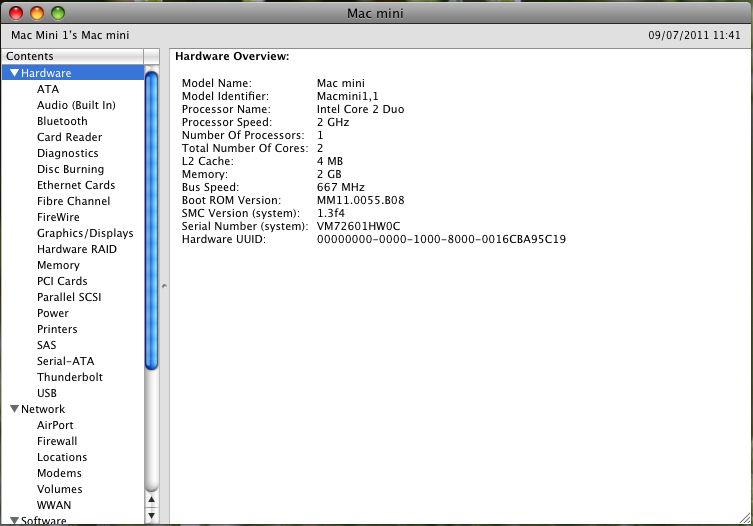Select Bluetooth in the contents list
This screenshot has height=526, width=753.
[62, 121]
